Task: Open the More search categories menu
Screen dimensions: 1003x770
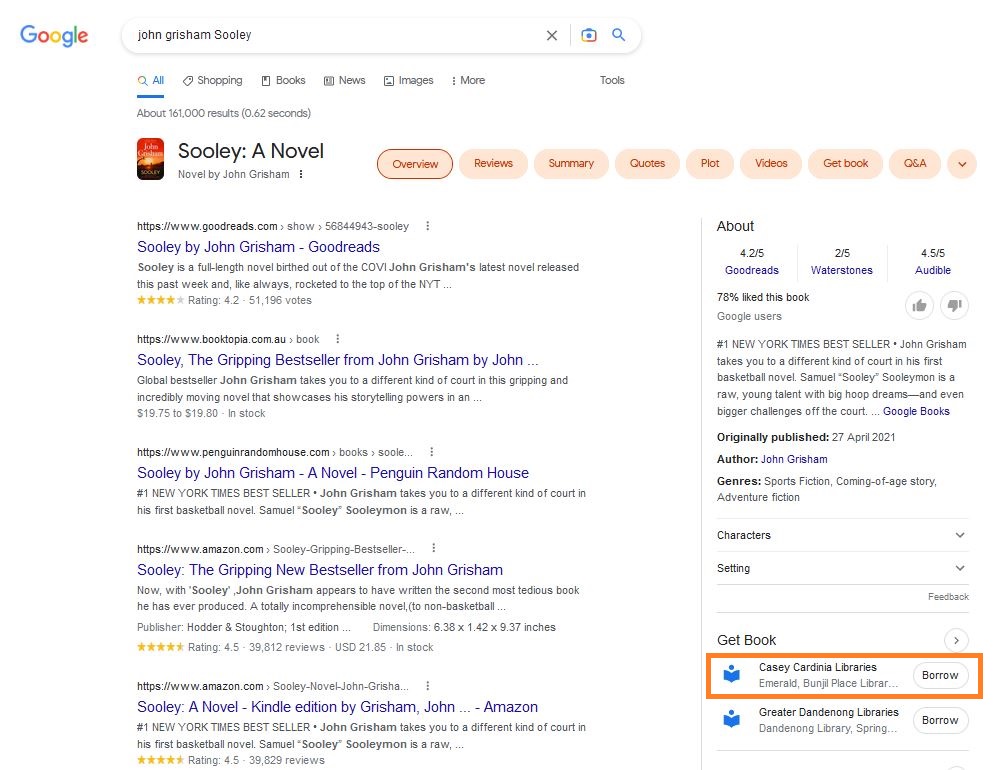Action: (x=468, y=81)
